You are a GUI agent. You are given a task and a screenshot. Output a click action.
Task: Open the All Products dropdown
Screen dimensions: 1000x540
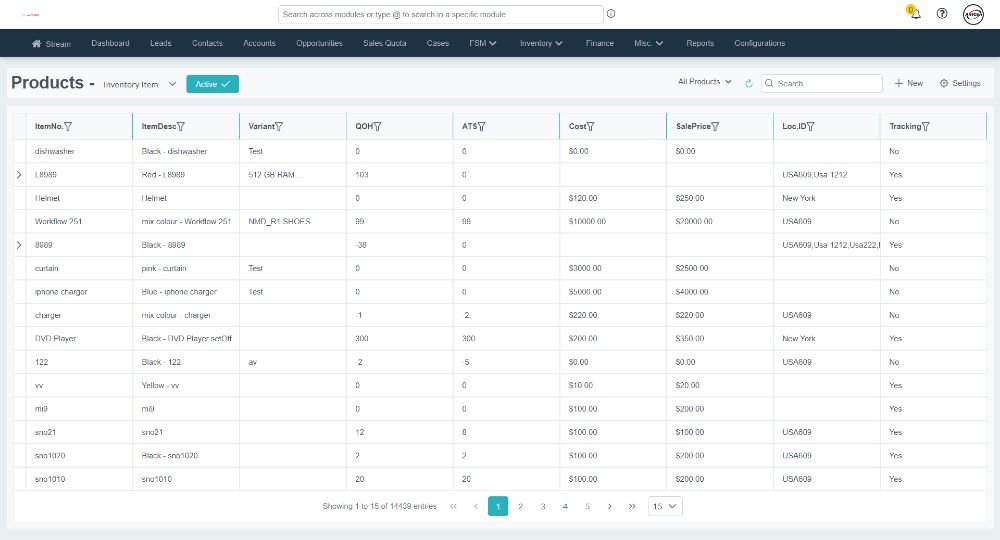pyautogui.click(x=705, y=82)
